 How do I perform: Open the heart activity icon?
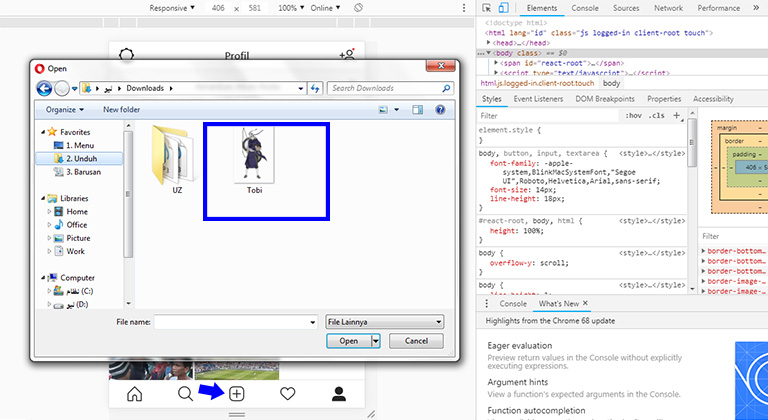pyautogui.click(x=288, y=394)
